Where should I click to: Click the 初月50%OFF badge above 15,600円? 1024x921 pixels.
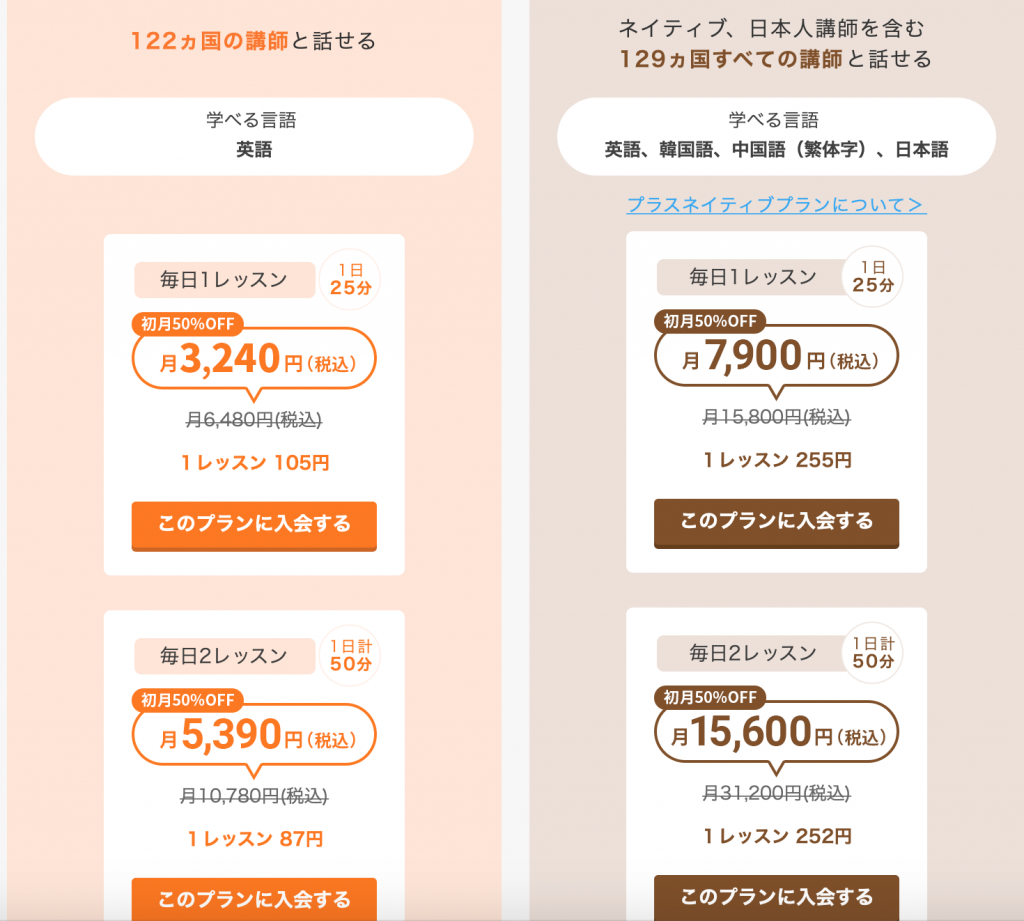[710, 697]
